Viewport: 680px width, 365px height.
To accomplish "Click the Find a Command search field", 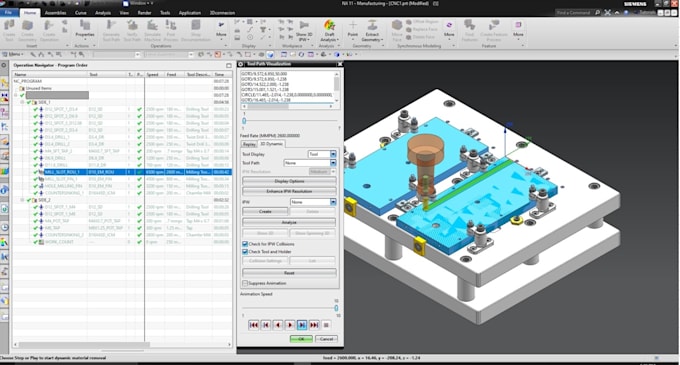I will click(x=574, y=13).
